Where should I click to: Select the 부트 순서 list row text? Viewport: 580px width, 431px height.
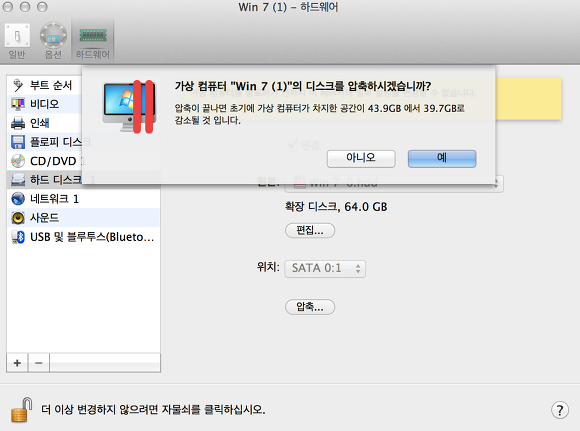pyautogui.click(x=51, y=85)
